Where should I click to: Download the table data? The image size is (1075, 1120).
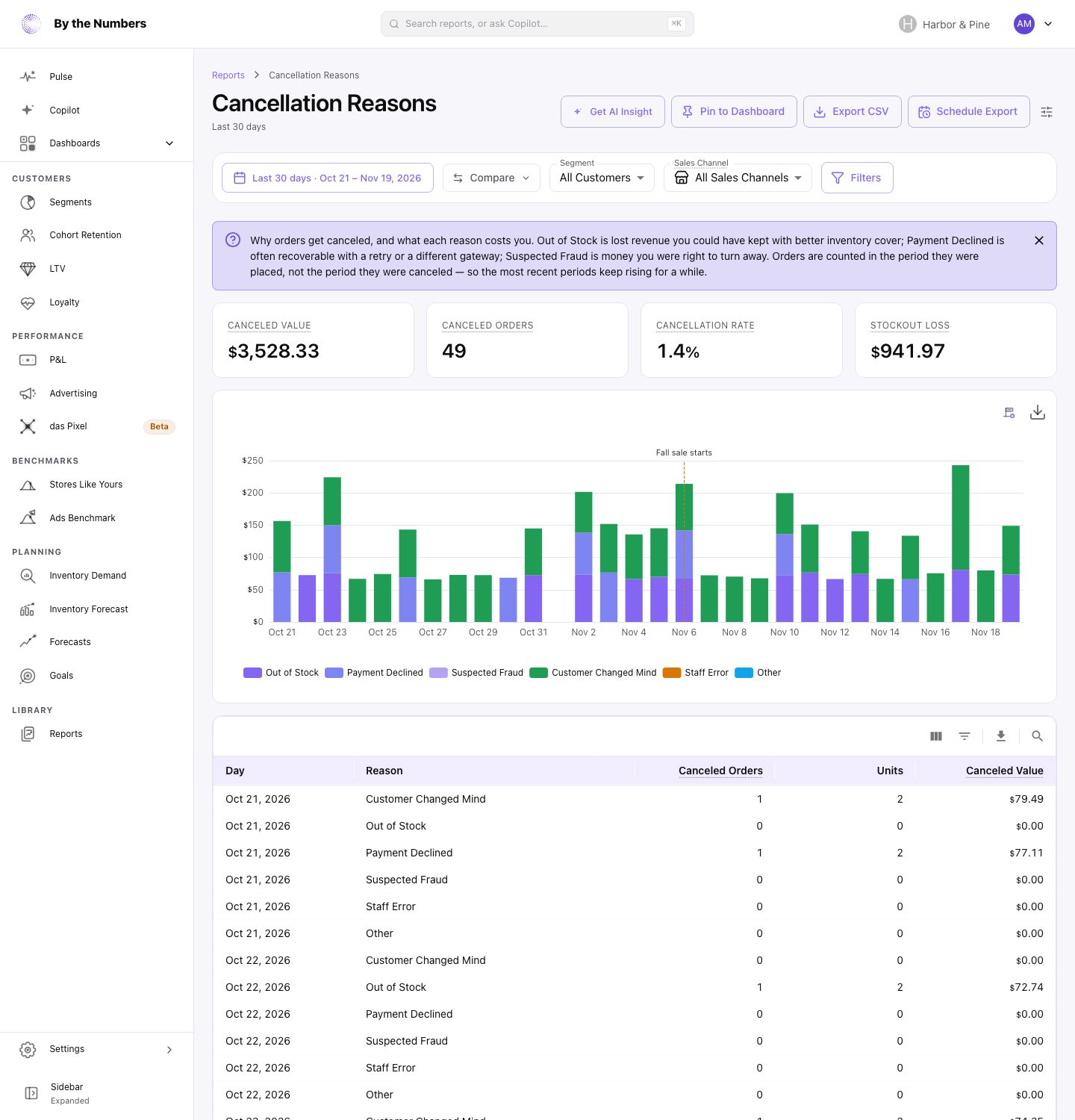(x=1001, y=736)
